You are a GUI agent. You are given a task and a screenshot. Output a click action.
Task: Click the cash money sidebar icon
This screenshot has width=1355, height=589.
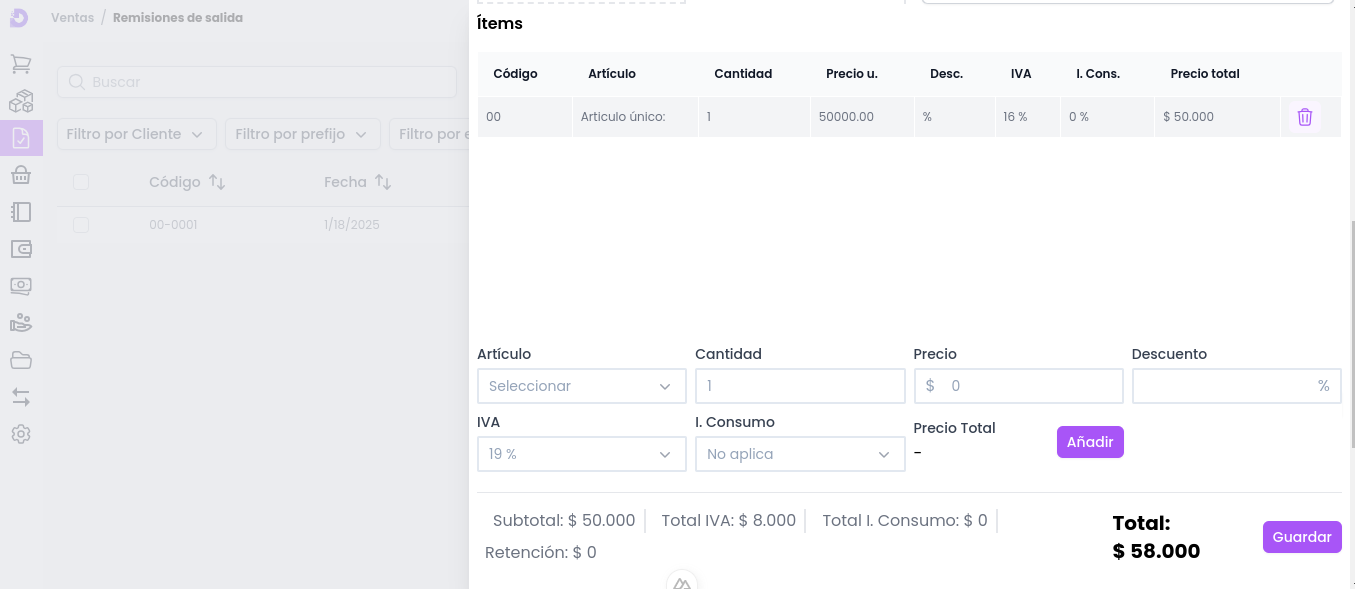(21, 286)
